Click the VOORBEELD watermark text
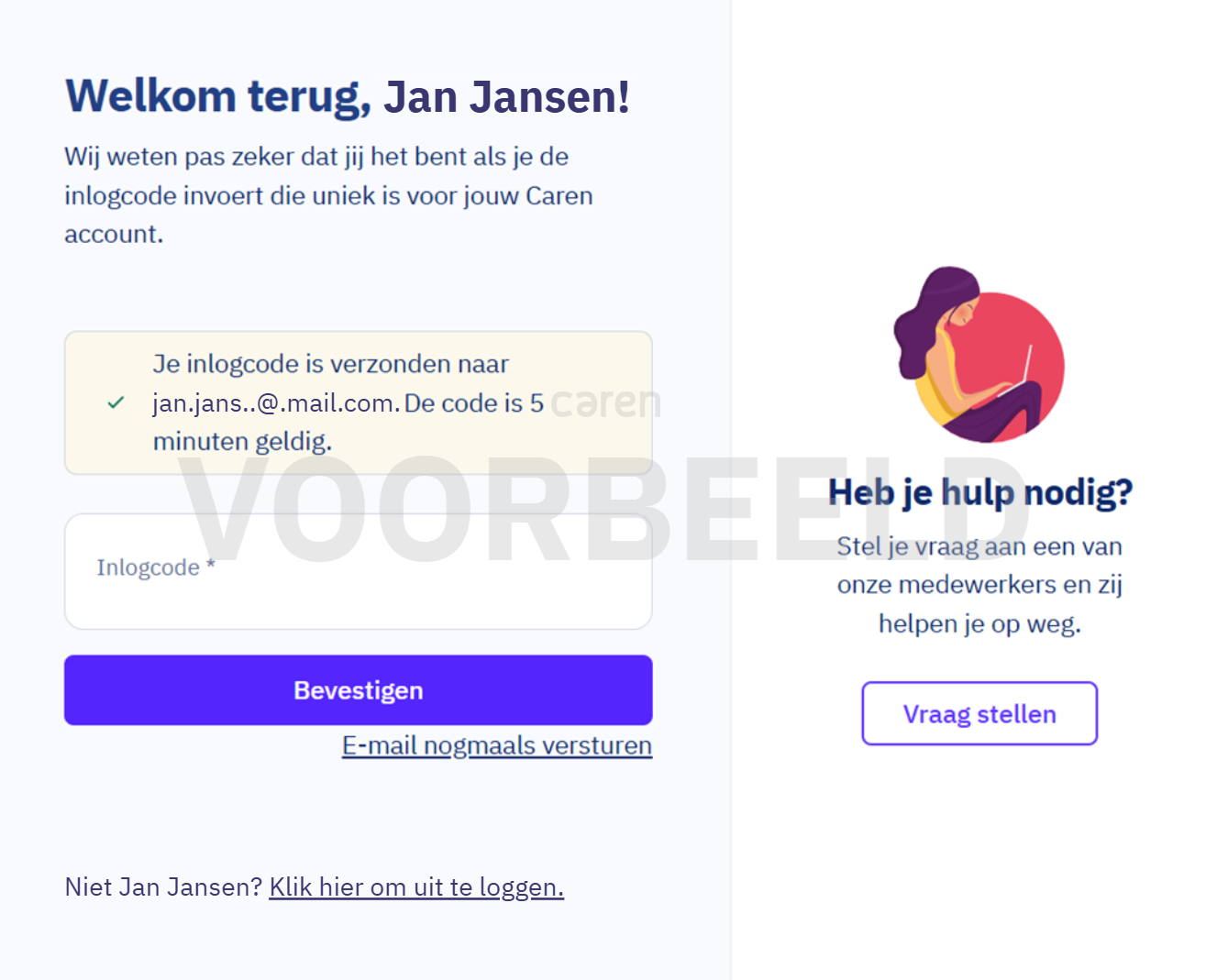The width and height of the screenshot is (1217, 980). click(605, 511)
